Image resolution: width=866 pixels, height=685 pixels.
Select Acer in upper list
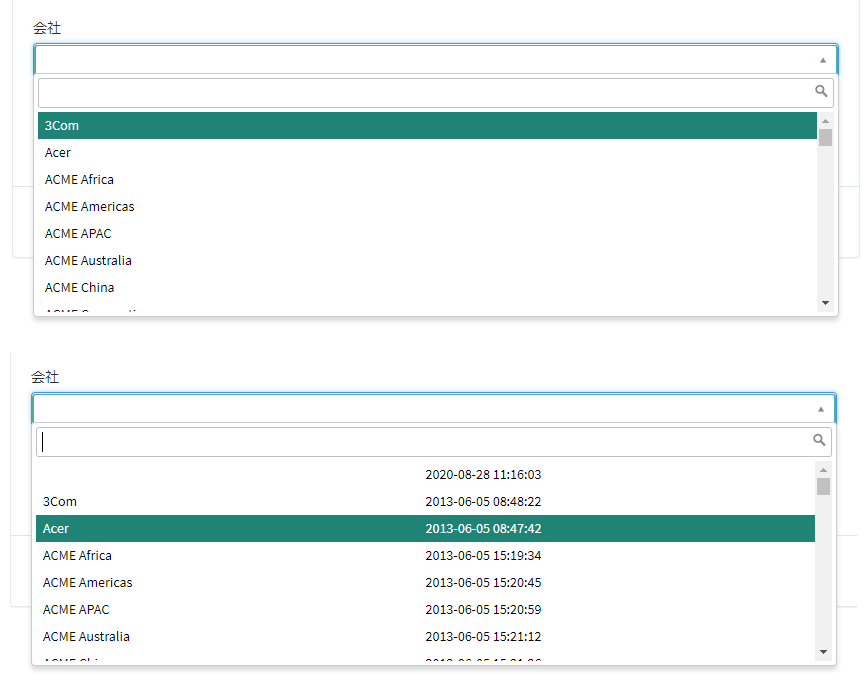(x=427, y=152)
